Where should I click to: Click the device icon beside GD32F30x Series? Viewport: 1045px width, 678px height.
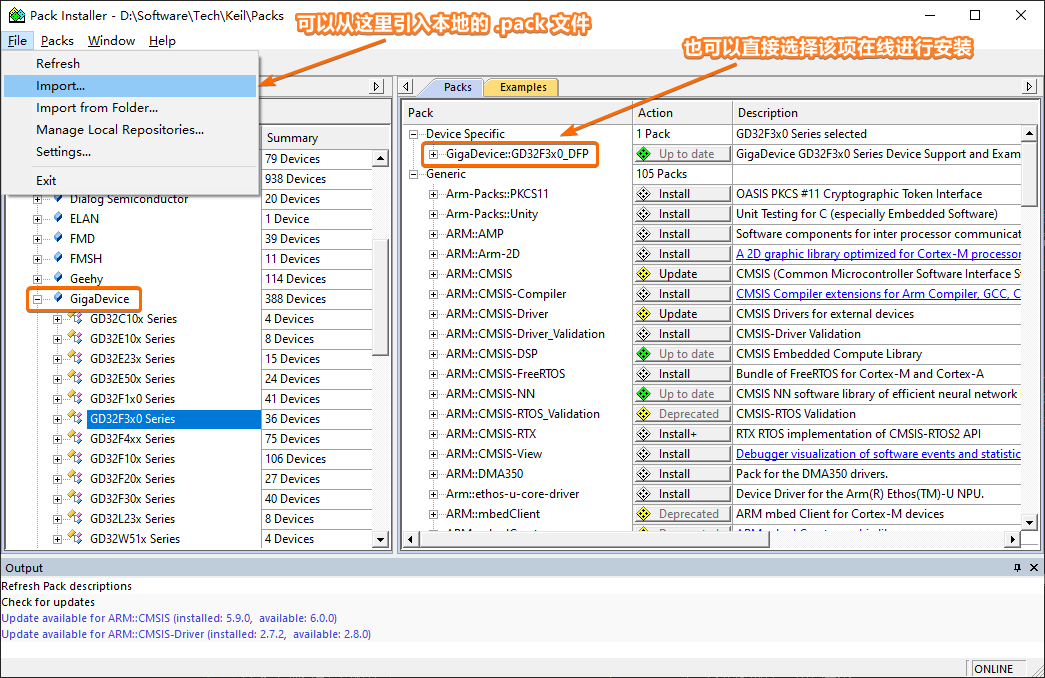(x=76, y=498)
